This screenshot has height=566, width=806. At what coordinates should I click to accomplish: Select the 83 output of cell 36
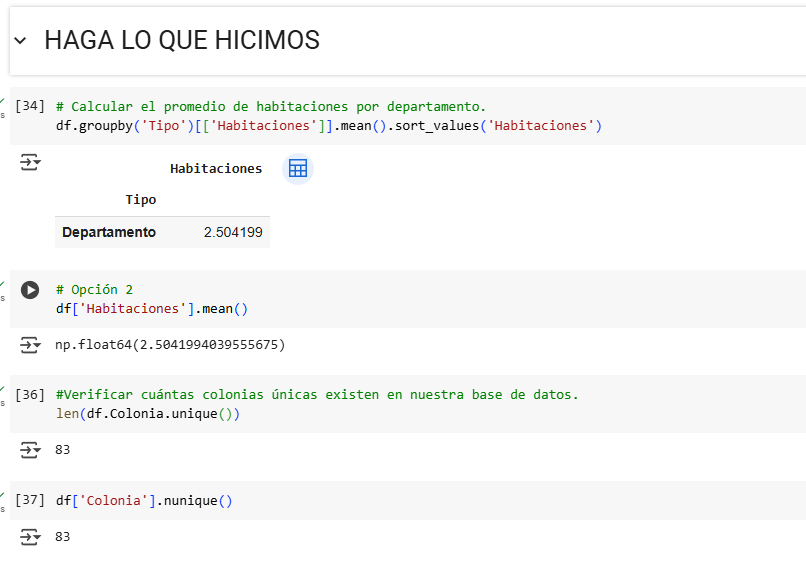(63, 450)
